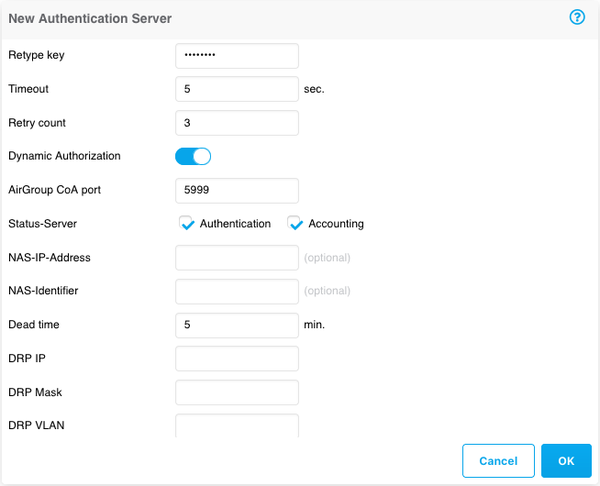Click the OK button

[x=566, y=461]
